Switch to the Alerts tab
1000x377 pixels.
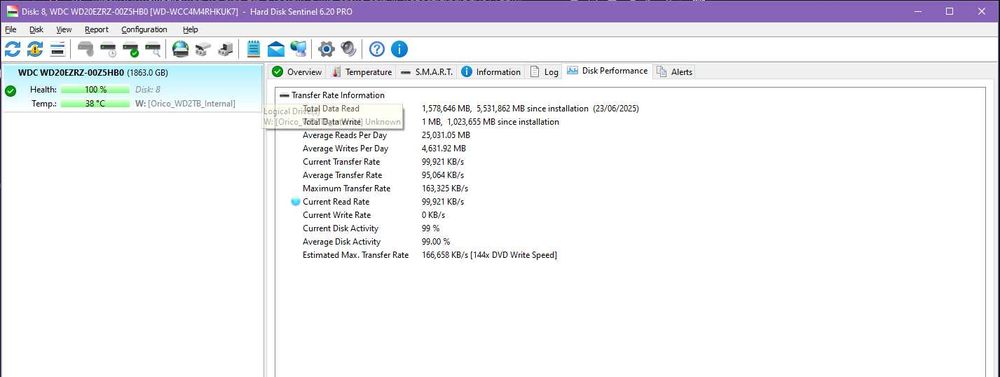pyautogui.click(x=674, y=71)
